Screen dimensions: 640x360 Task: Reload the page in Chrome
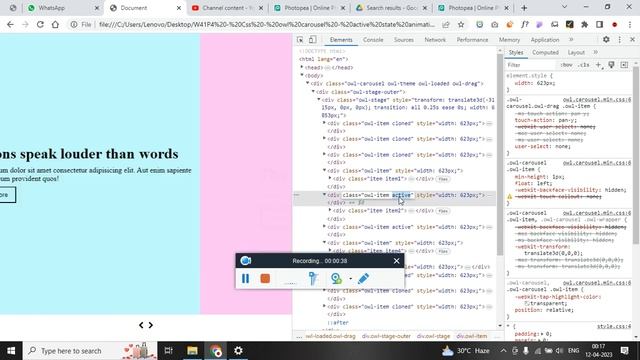pos(40,24)
